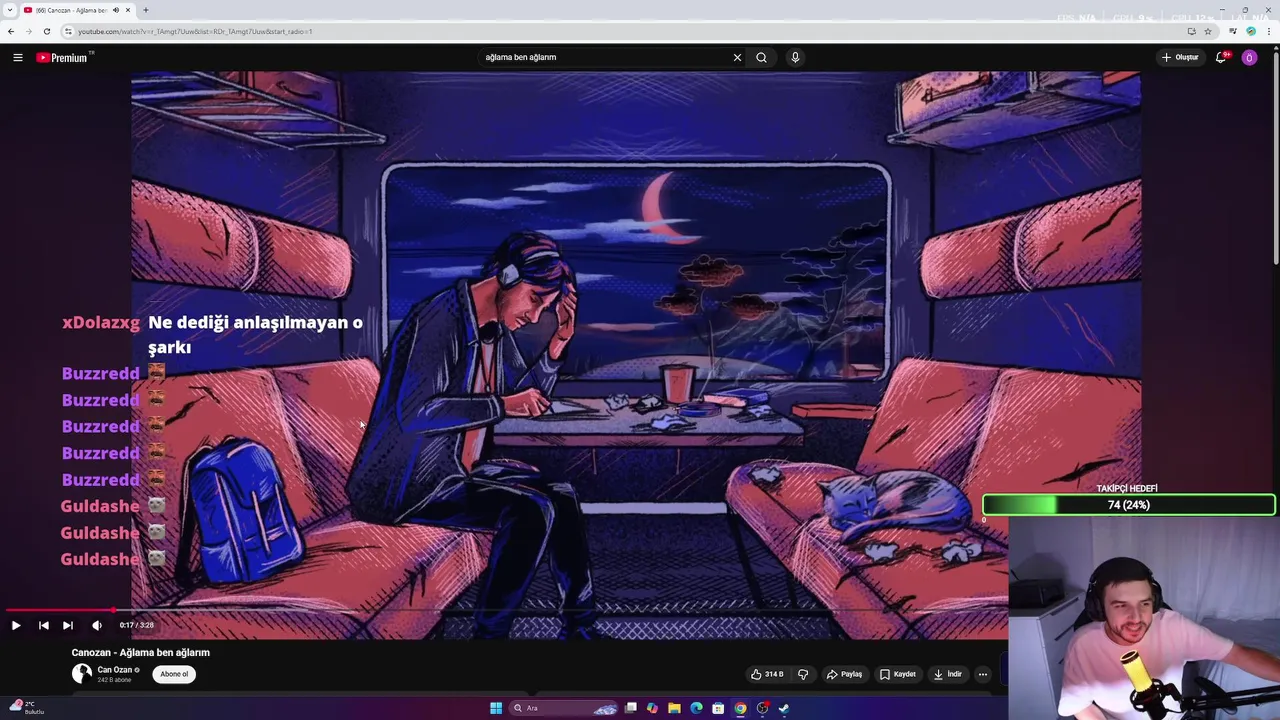
Task: Open Chrome media control icon
Action: click(1233, 31)
